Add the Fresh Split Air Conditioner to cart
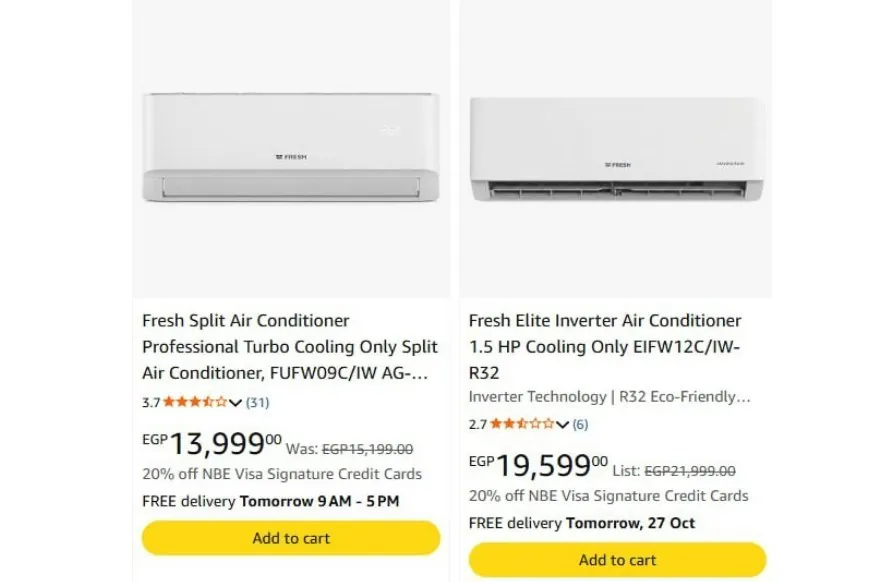 pos(291,538)
